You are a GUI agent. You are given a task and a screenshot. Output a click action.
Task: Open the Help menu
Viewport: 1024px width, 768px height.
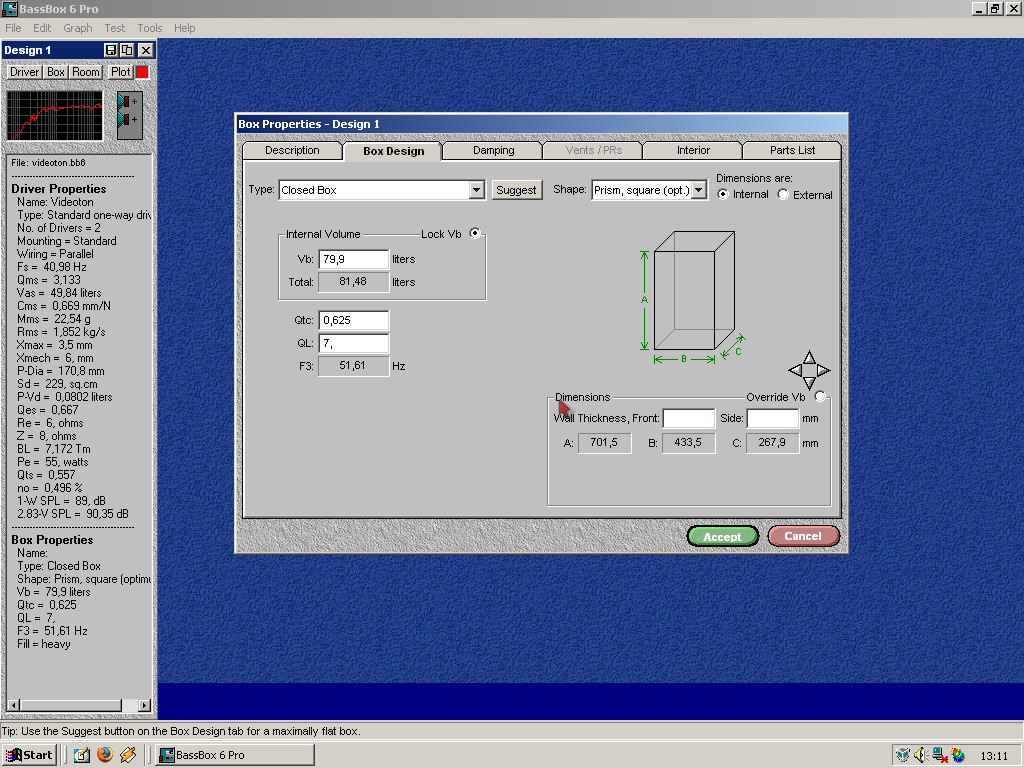pos(184,28)
